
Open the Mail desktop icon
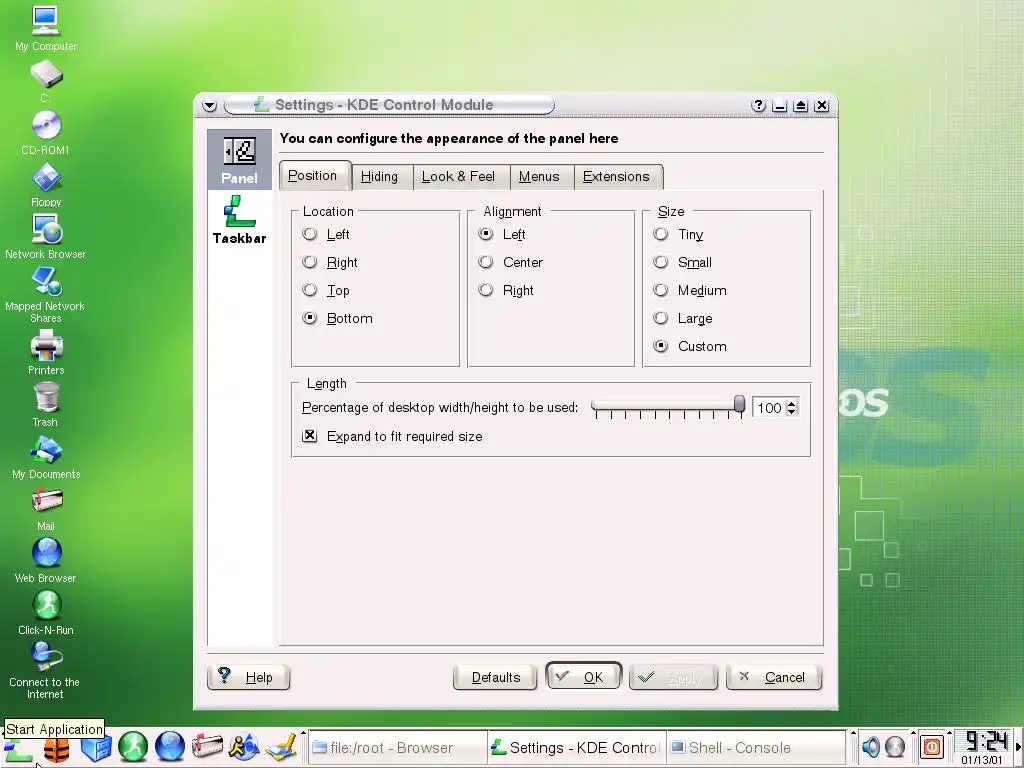click(x=46, y=509)
